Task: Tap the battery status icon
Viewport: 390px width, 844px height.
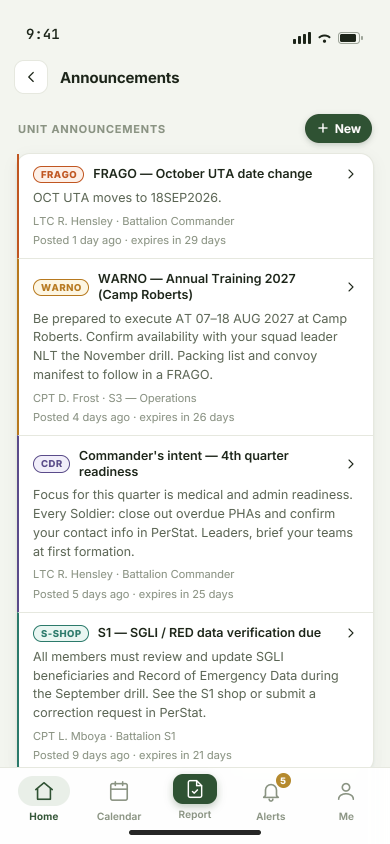Action: (350, 38)
